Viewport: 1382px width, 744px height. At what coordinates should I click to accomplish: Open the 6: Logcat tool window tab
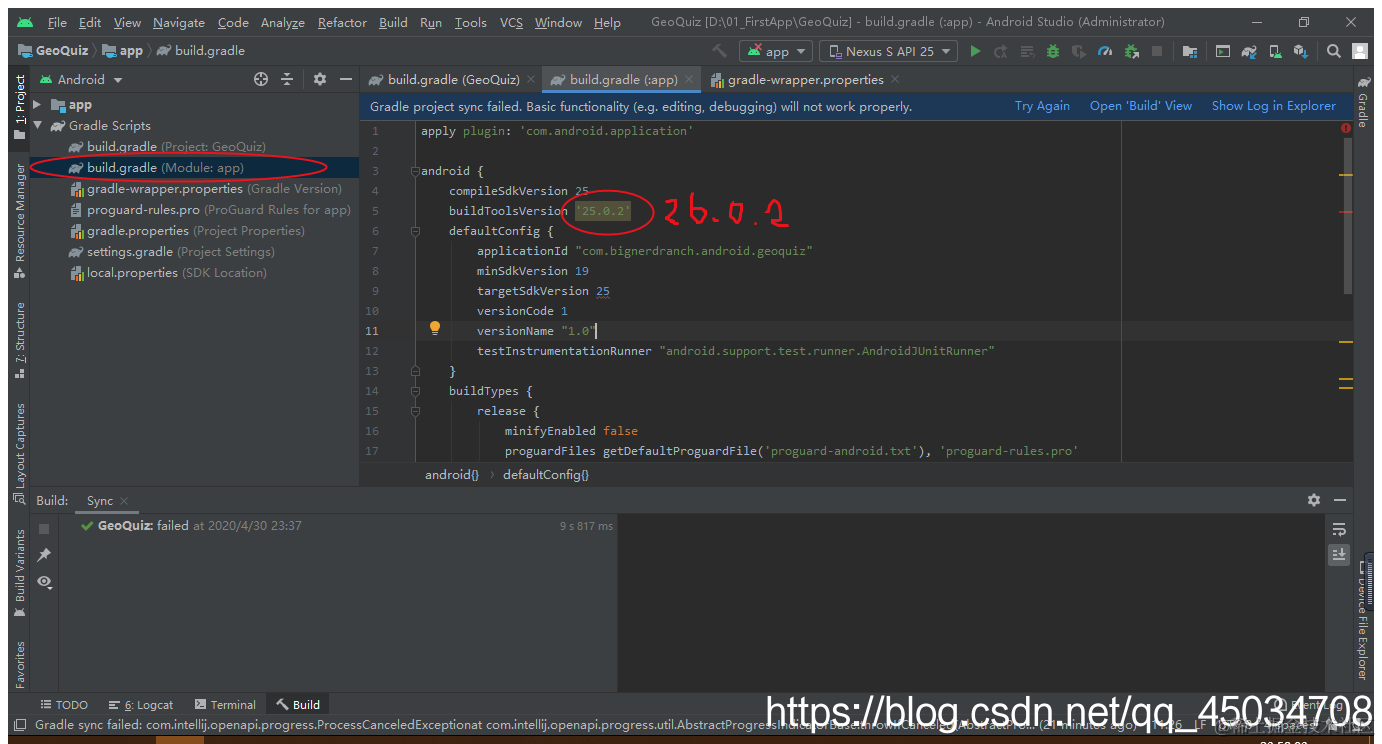141,705
